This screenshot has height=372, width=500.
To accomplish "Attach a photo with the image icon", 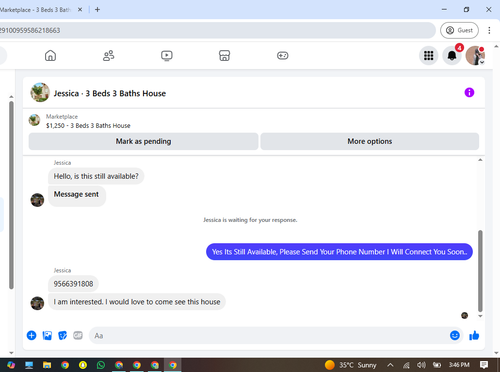I will click(47, 335).
